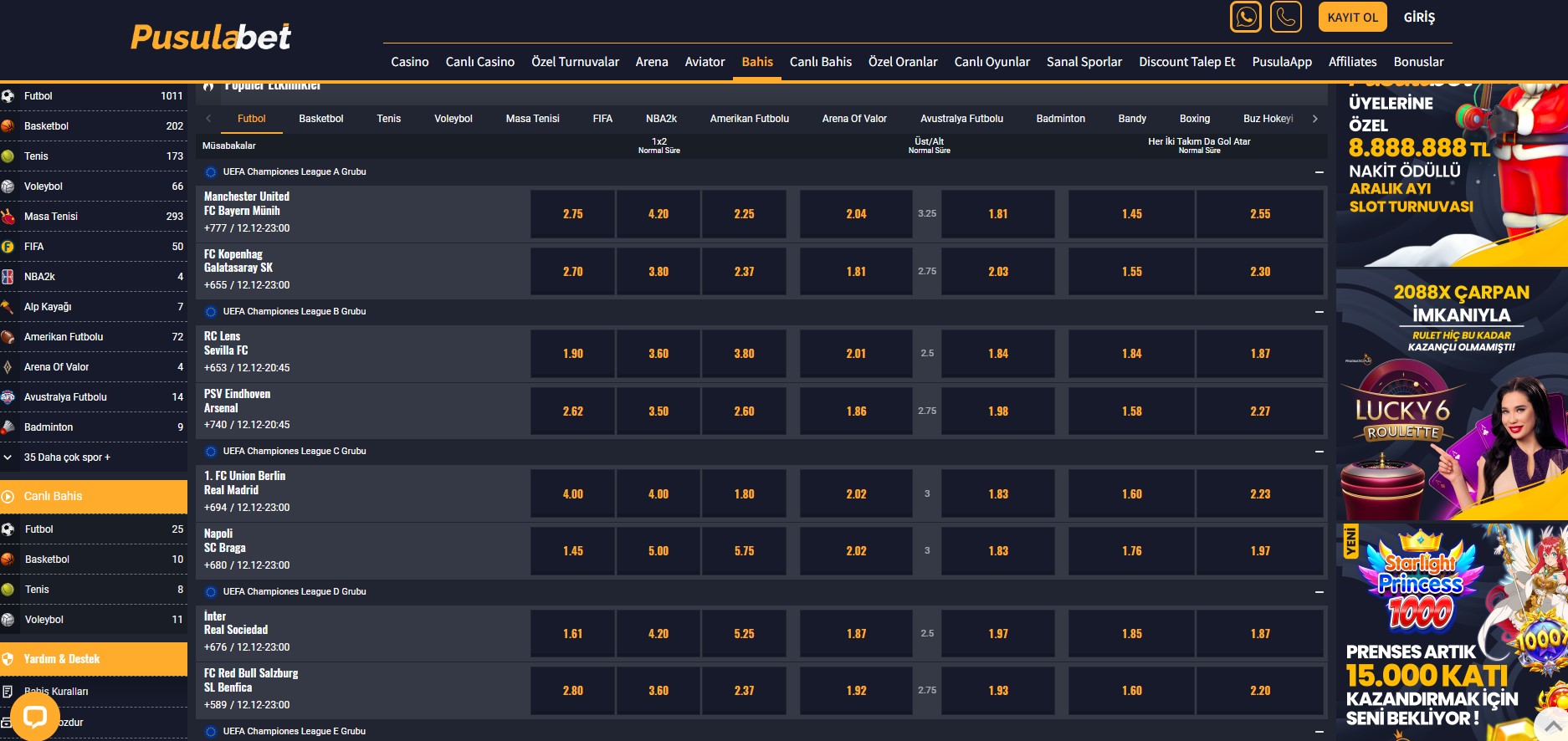This screenshot has height=741, width=1568.
Task: Click the scroll-to-top arrow icon
Action: pos(1552,724)
